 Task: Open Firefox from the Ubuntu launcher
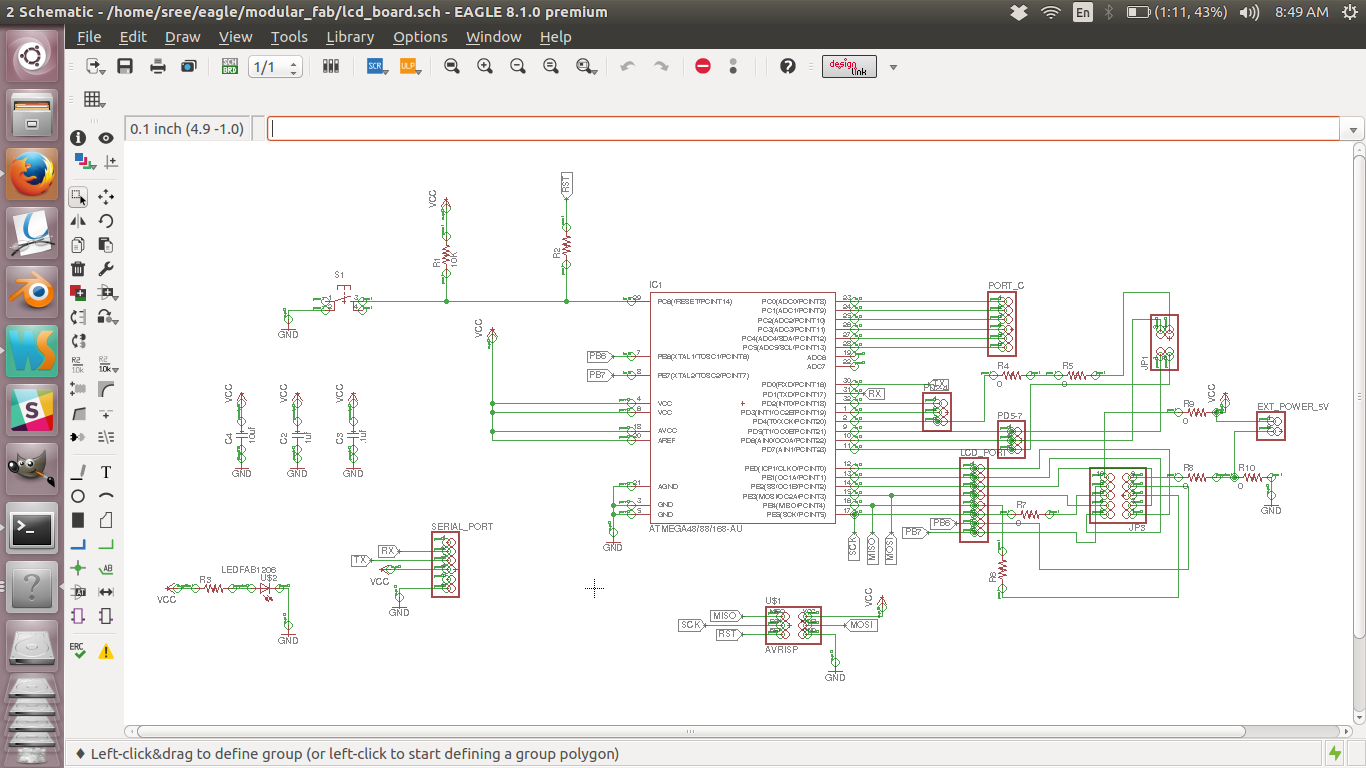tap(33, 174)
